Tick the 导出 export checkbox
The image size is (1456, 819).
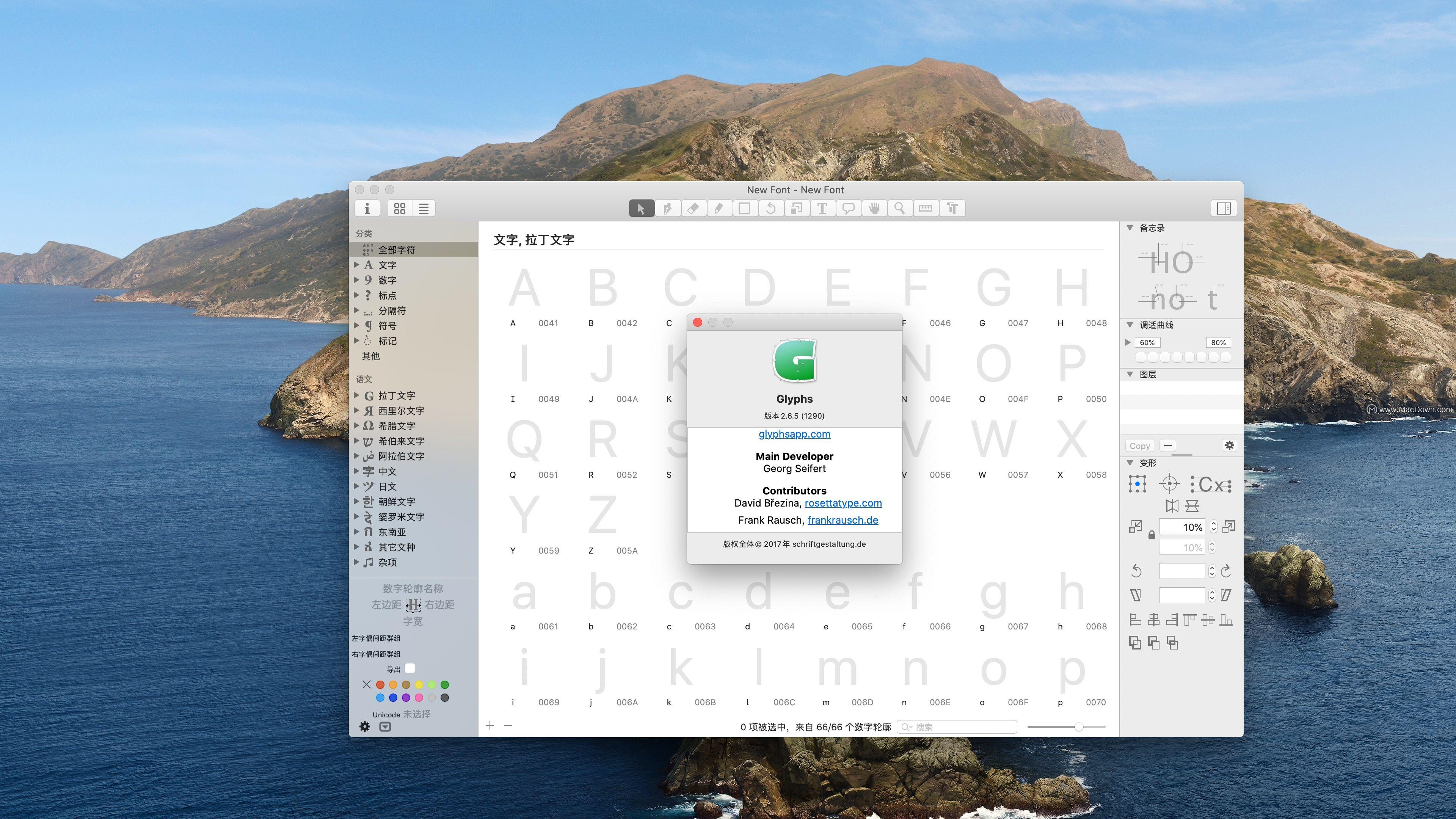pos(410,668)
